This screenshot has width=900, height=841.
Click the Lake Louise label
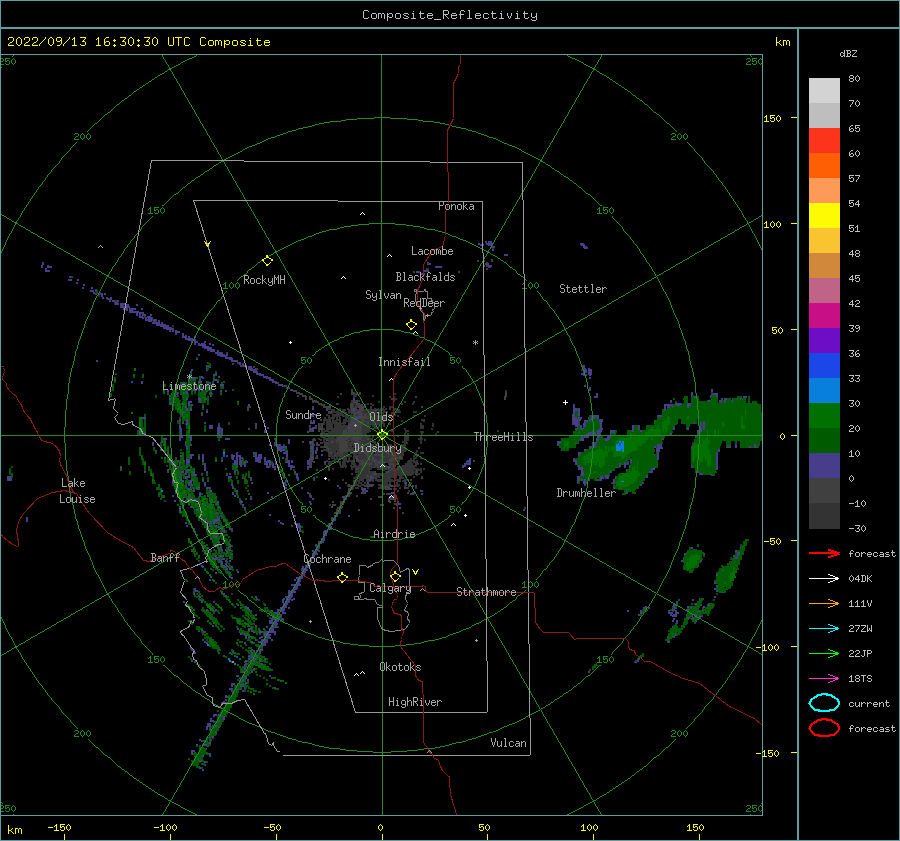(77, 491)
